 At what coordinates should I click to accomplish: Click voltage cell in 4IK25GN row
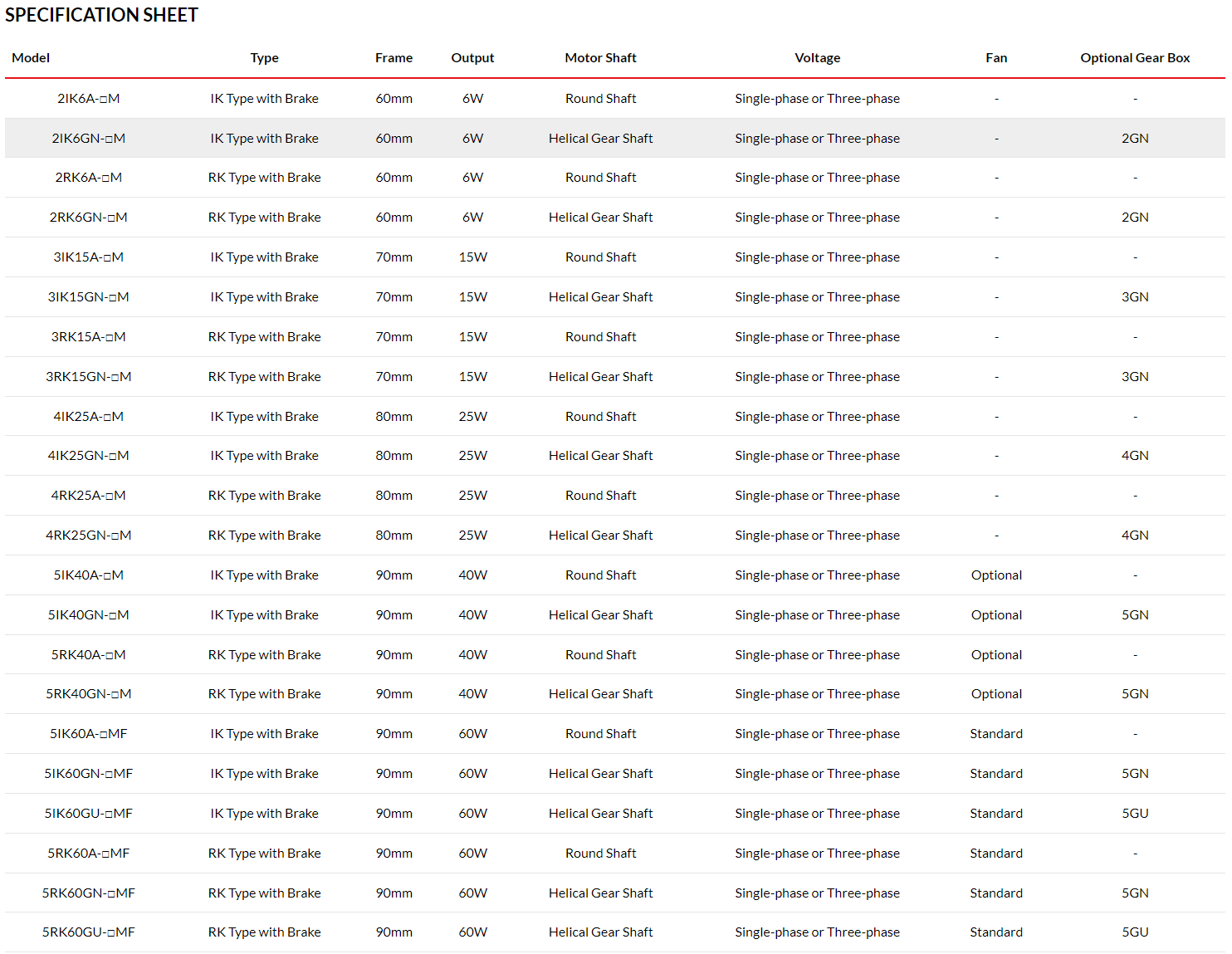pos(817,456)
